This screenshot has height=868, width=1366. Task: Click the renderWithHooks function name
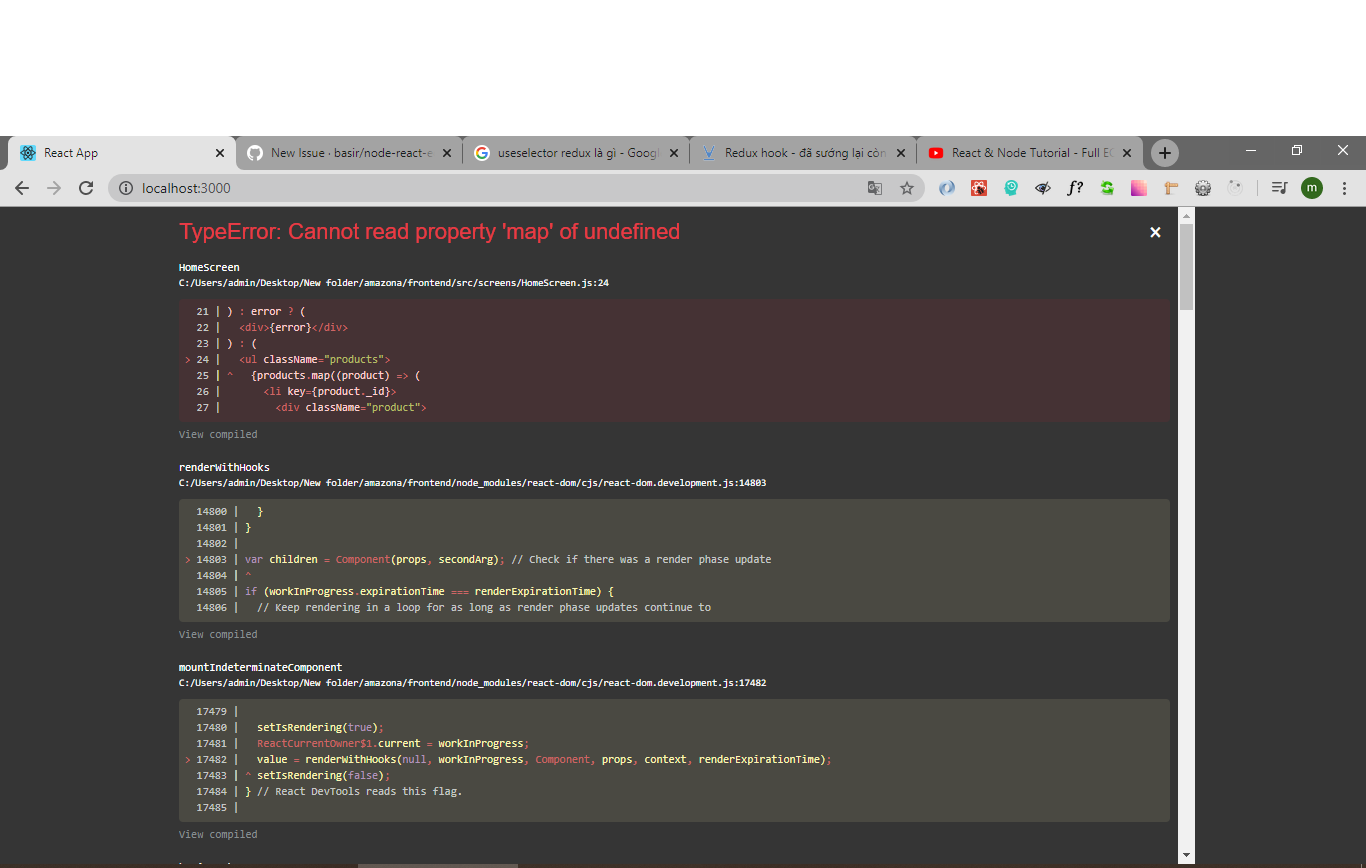click(224, 468)
